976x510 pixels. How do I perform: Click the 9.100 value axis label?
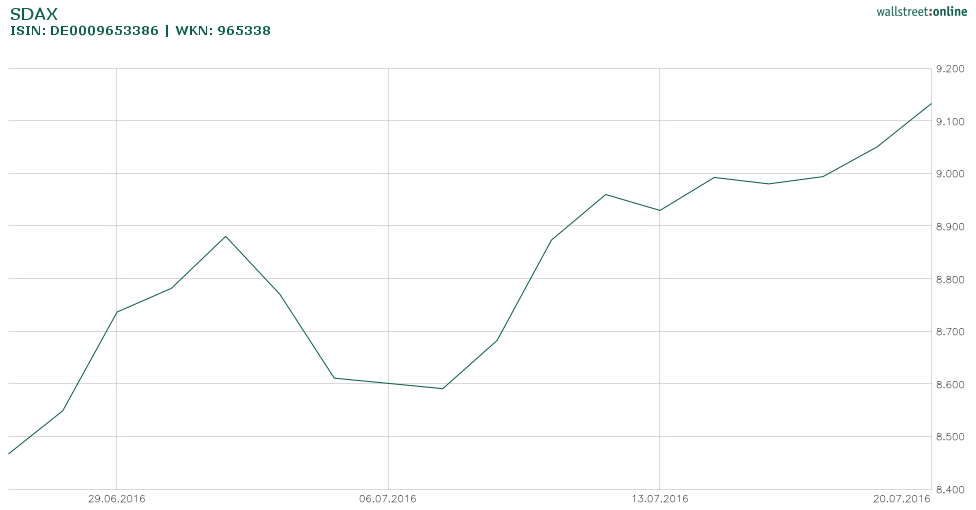point(949,122)
